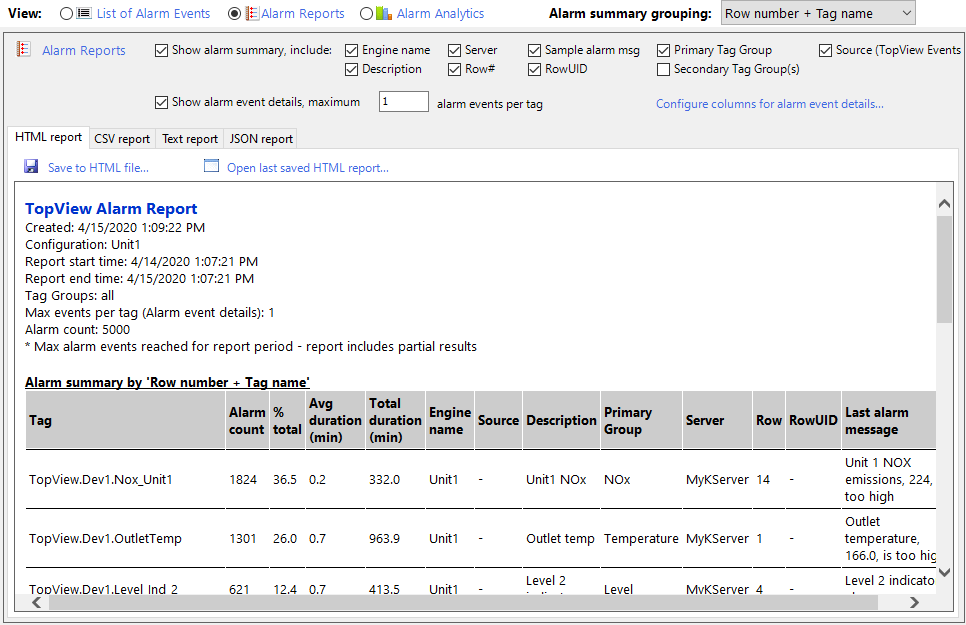Select the List of Alarm Events radio button

[x=67, y=14]
